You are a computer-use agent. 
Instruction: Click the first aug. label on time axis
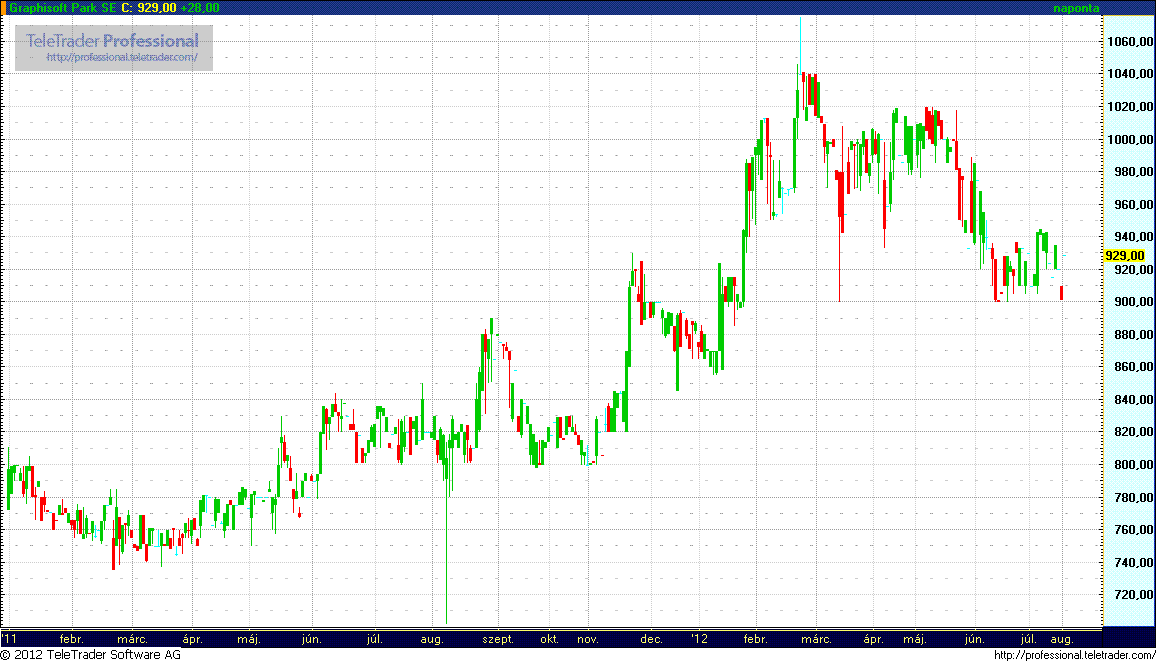coord(432,640)
